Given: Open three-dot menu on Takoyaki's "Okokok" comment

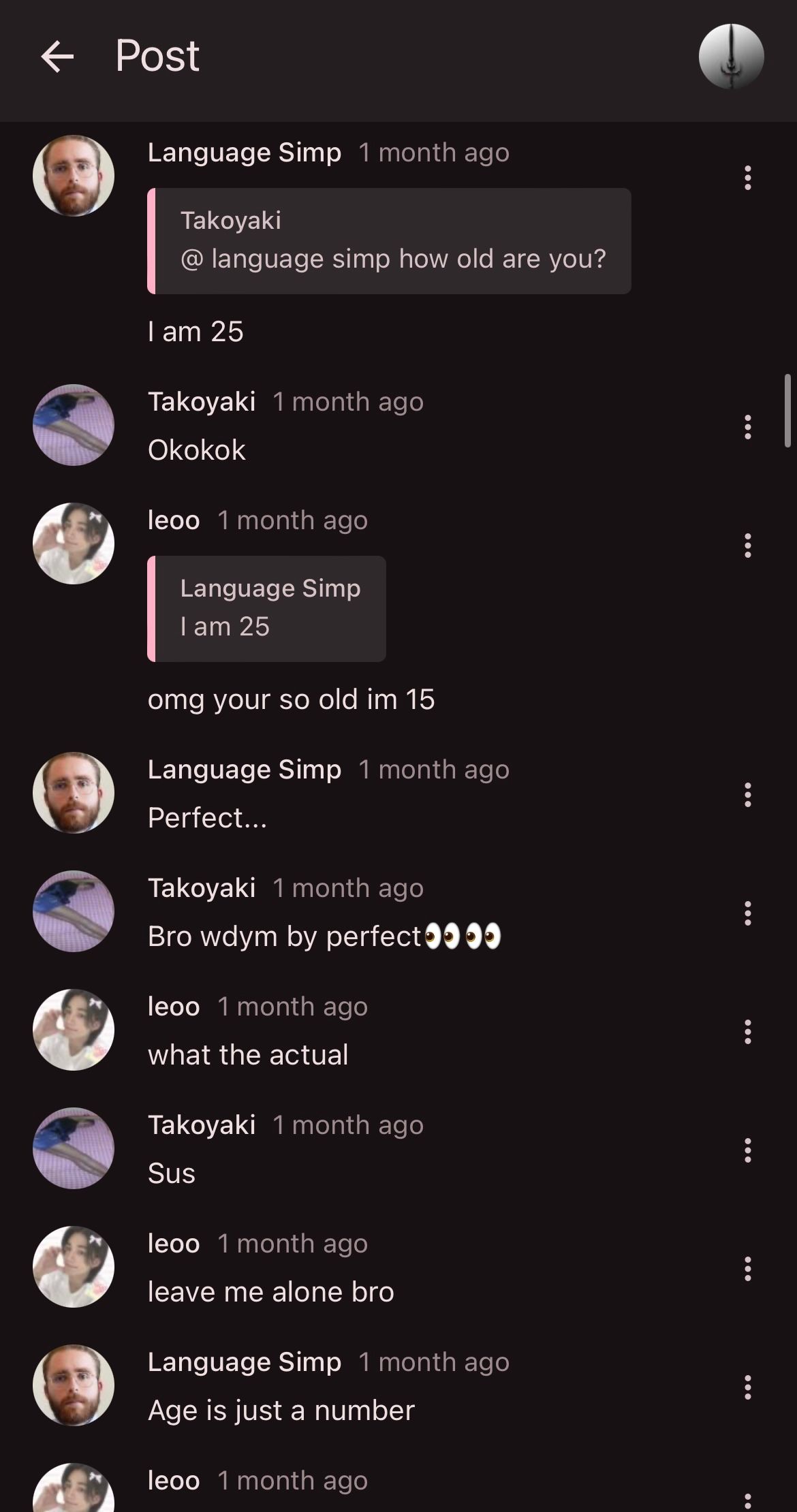Looking at the screenshot, I should [x=747, y=427].
